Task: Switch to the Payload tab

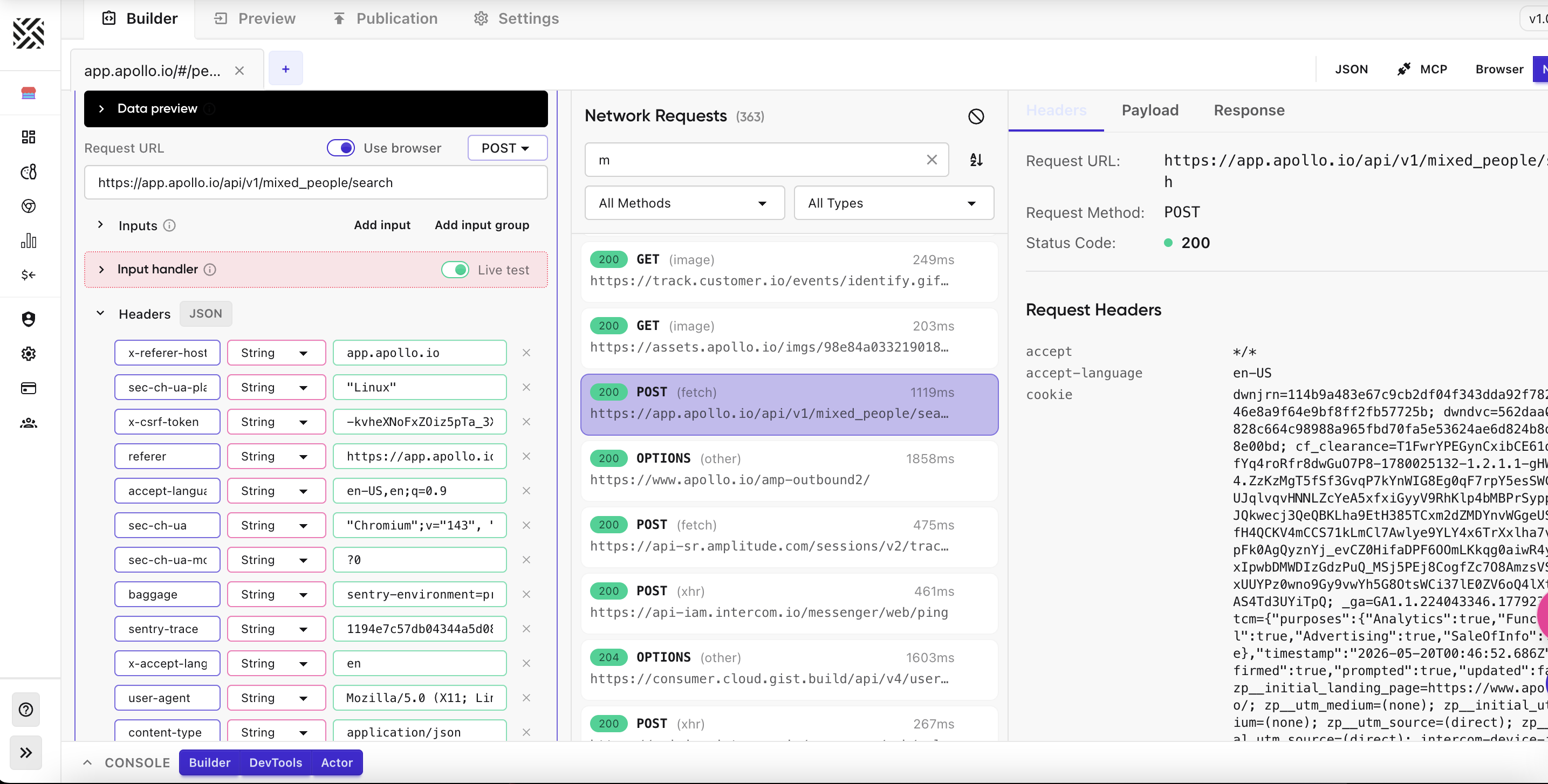Action: [1149, 110]
